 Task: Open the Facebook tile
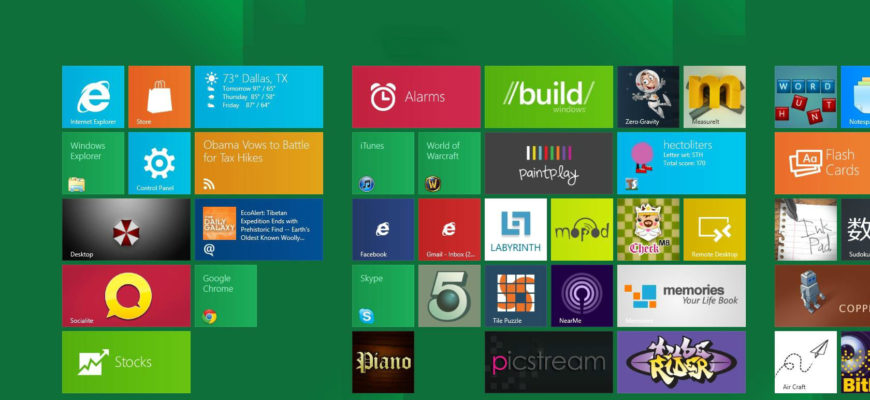click(383, 229)
